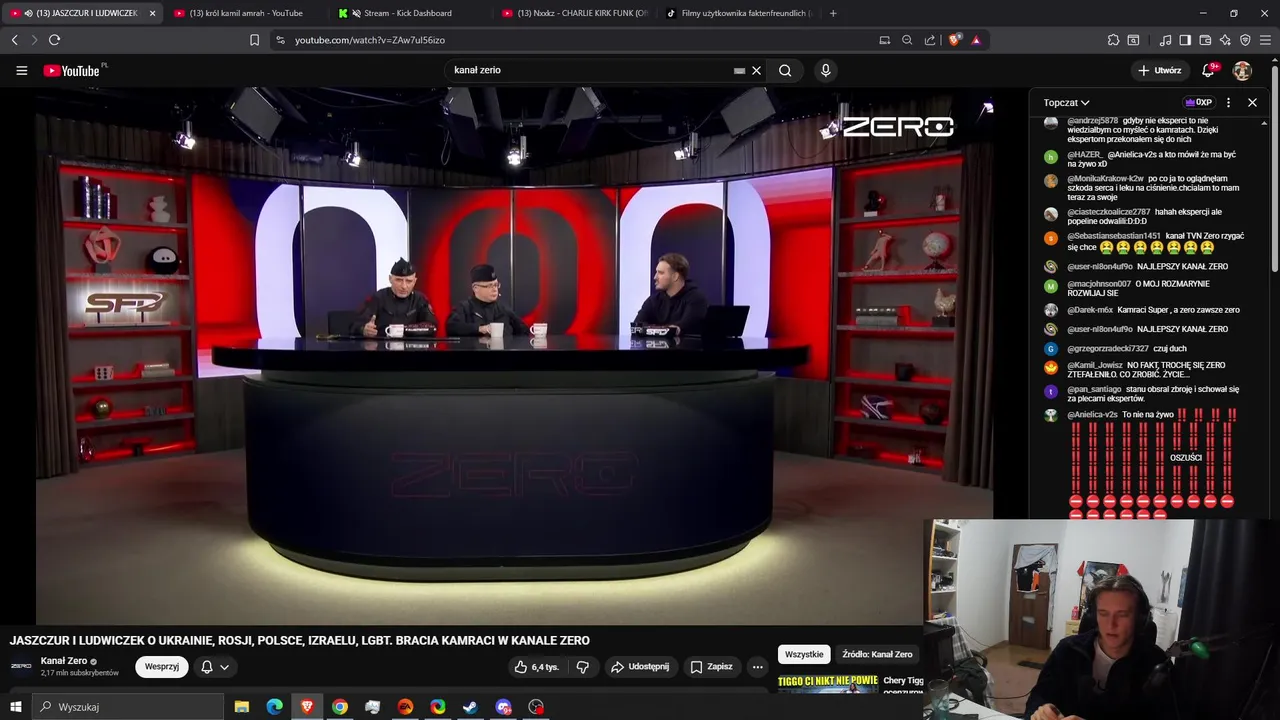This screenshot has height=720, width=1280.
Task: Open chat three-dot options menu
Action: tap(1228, 102)
